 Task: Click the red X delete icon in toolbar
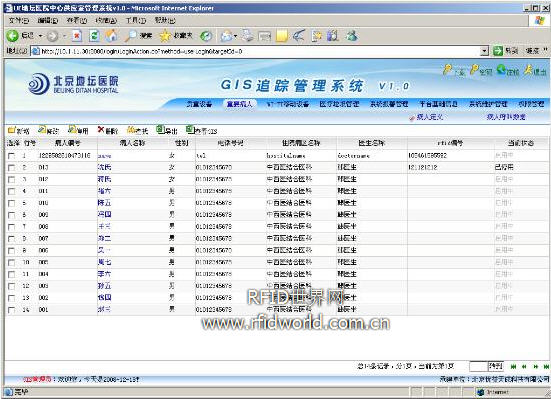coord(101,130)
